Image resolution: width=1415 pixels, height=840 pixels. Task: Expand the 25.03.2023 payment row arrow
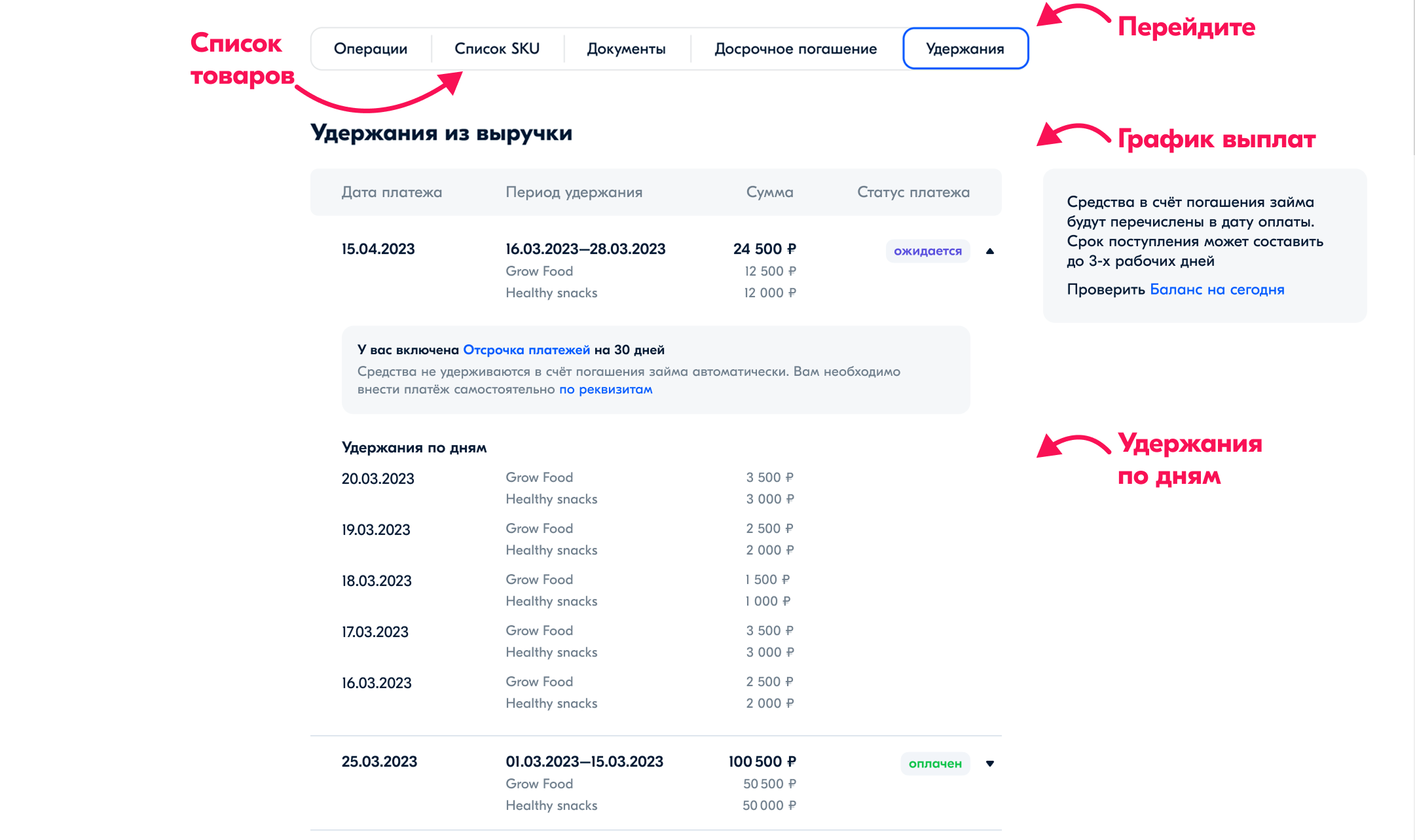coord(990,764)
